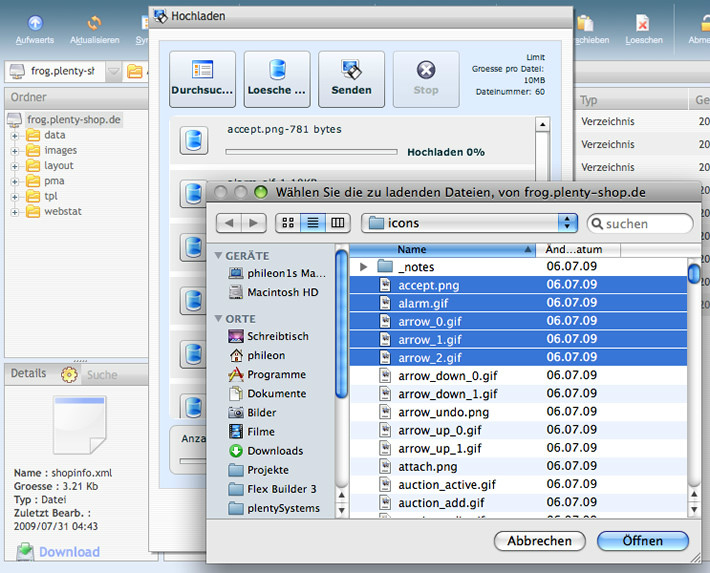The height and width of the screenshot is (573, 710).
Task: Open Projekte folder in sidebar
Action: tap(259, 470)
